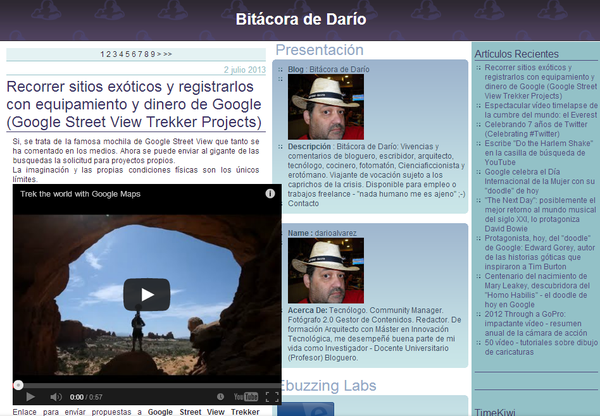Image resolution: width=600 pixels, height=416 pixels.
Task: Click the 'Bitácora de Darío' blog name link in Presentación
Action: coord(339,69)
